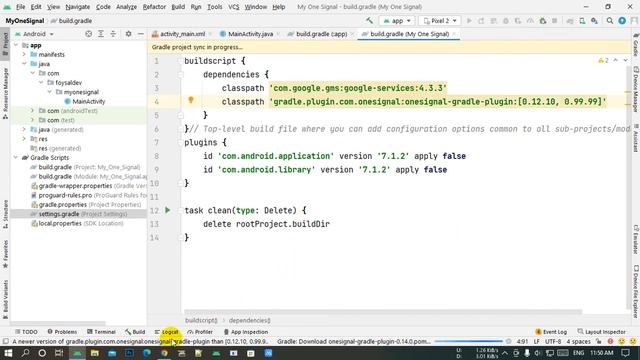The width and height of the screenshot is (640, 360).
Task: Click the Stop square icon in the toolbar
Action: 555,20
